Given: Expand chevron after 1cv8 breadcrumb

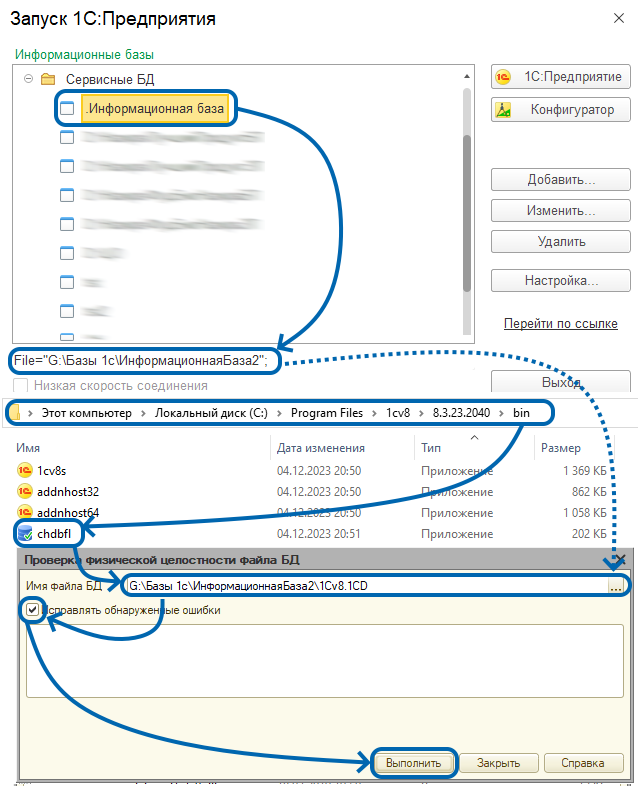Looking at the screenshot, I should tap(421, 413).
